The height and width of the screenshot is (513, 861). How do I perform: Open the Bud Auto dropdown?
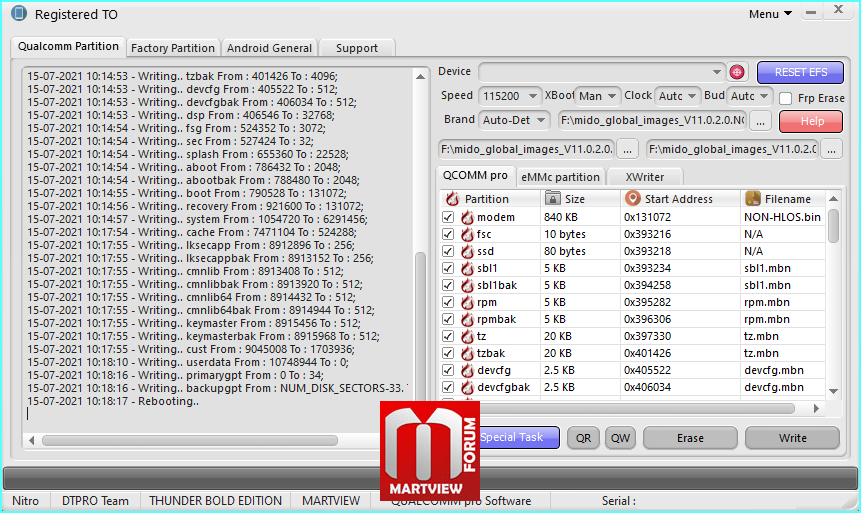click(x=750, y=96)
